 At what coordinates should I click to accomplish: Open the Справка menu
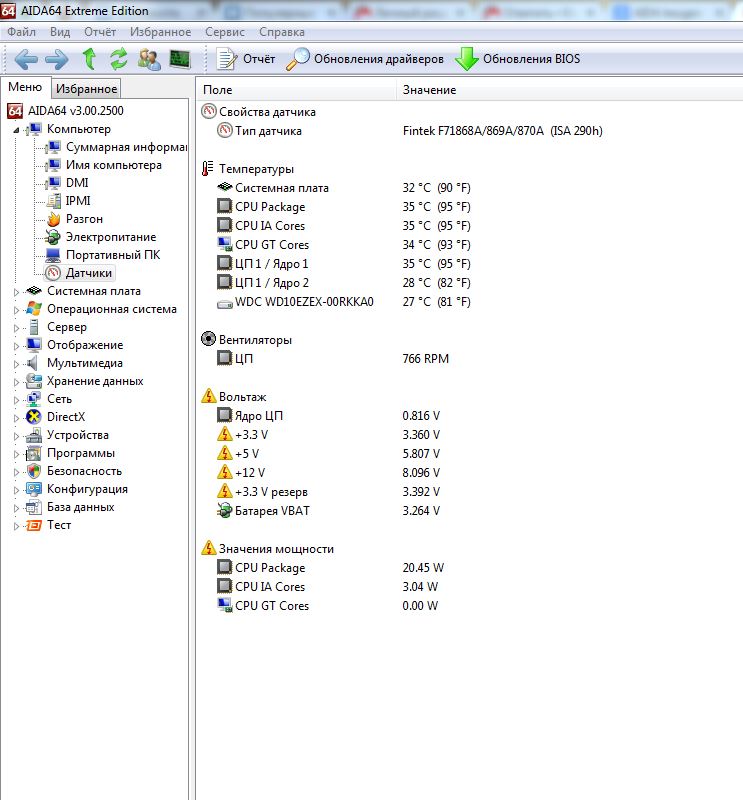coord(282,32)
